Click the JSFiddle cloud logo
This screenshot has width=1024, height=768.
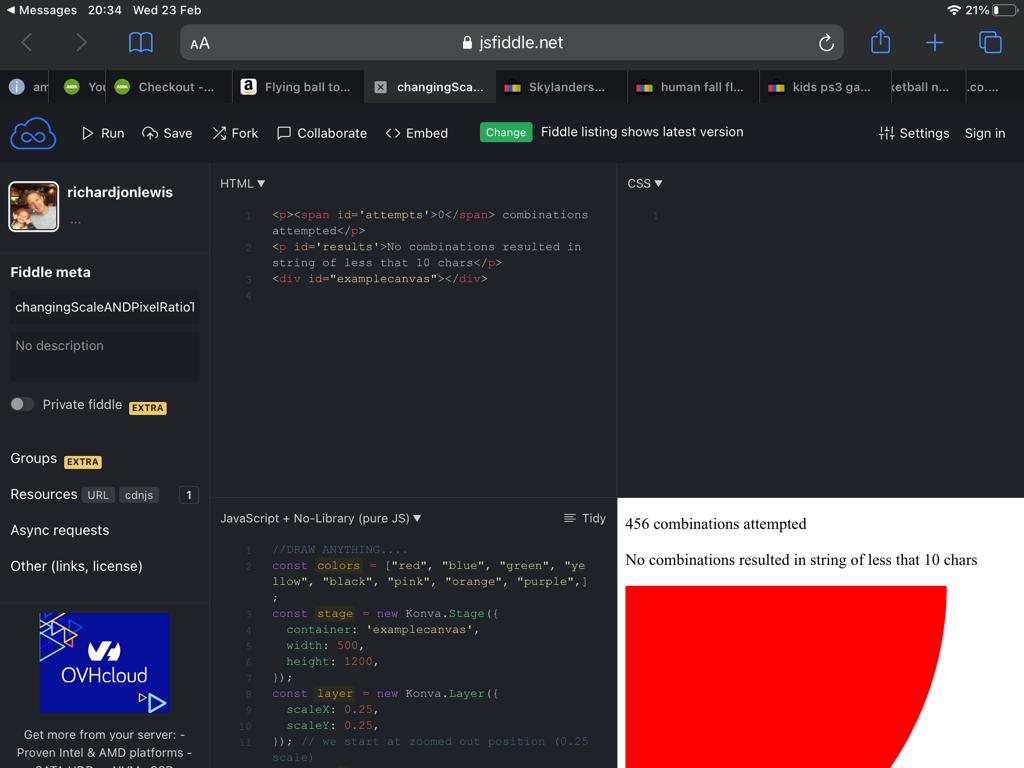click(x=32, y=132)
